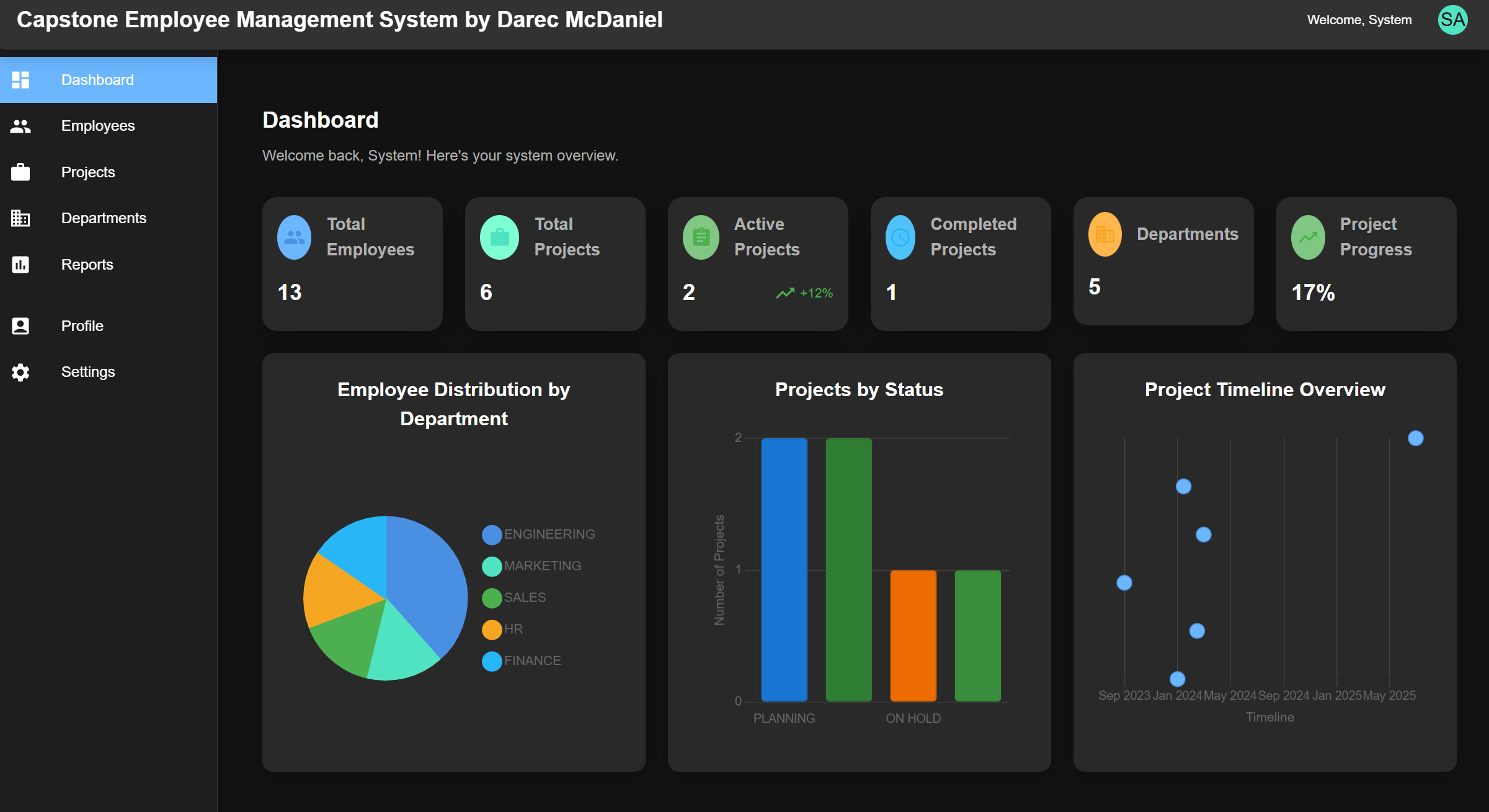
Task: Click the Active Projects clipboard icon
Action: click(x=700, y=237)
